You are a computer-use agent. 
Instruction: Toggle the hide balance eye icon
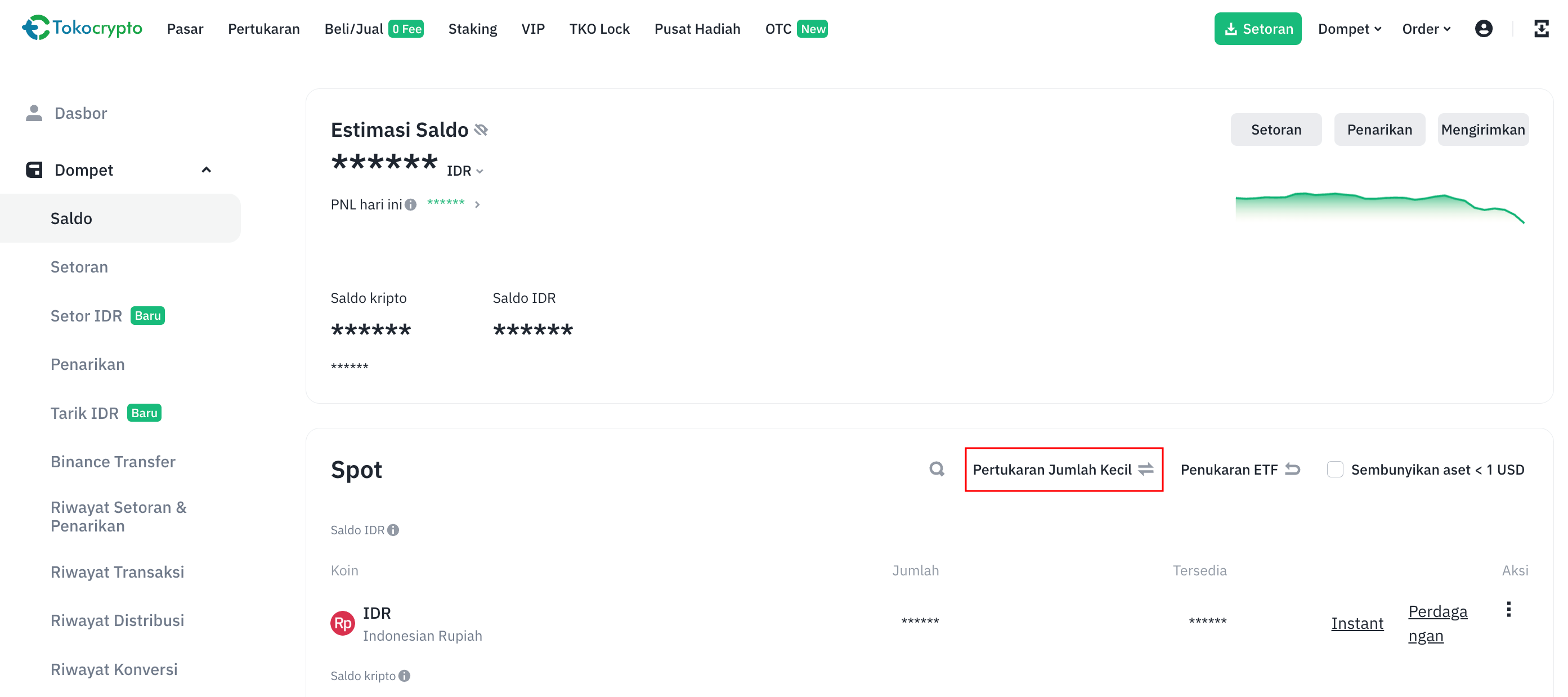point(481,129)
